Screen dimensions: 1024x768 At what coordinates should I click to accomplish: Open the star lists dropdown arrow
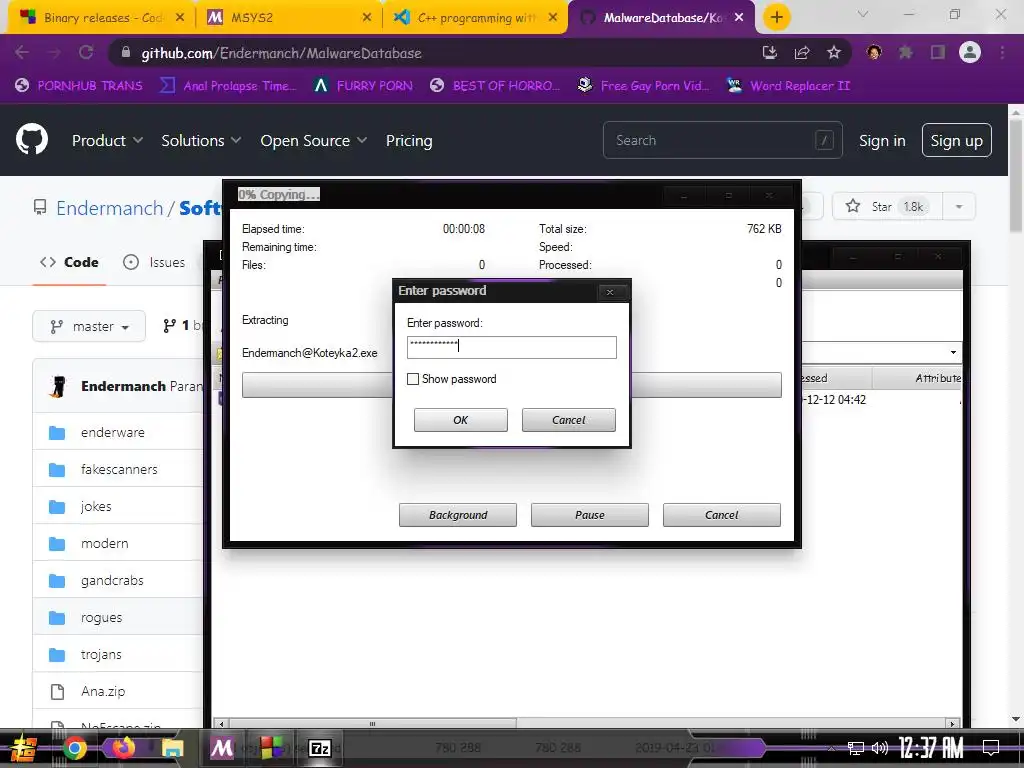click(959, 206)
